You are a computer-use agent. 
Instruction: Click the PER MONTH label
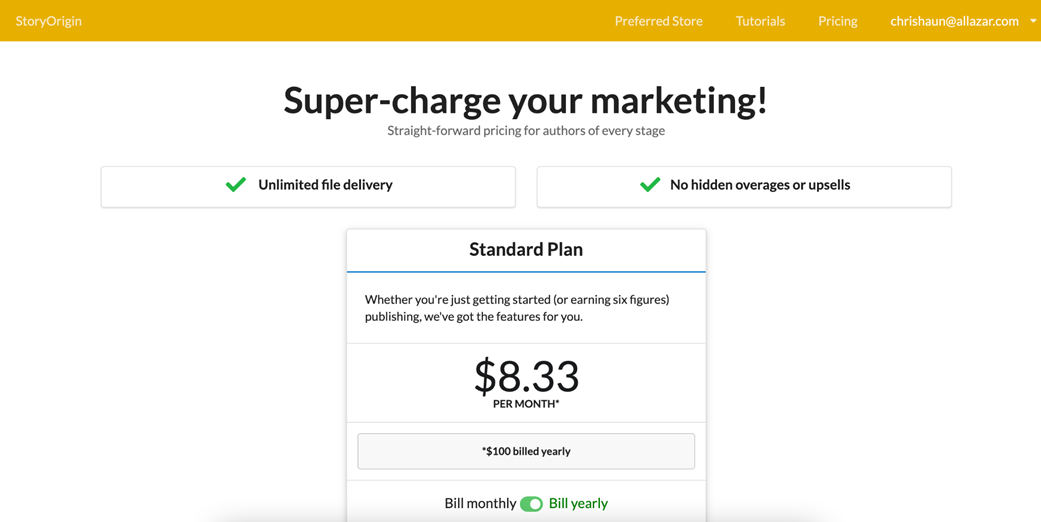tap(526, 404)
